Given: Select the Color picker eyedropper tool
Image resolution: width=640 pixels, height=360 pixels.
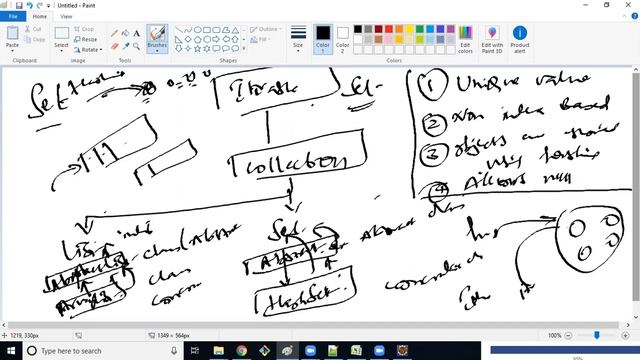Looking at the screenshot, I should point(126,47).
